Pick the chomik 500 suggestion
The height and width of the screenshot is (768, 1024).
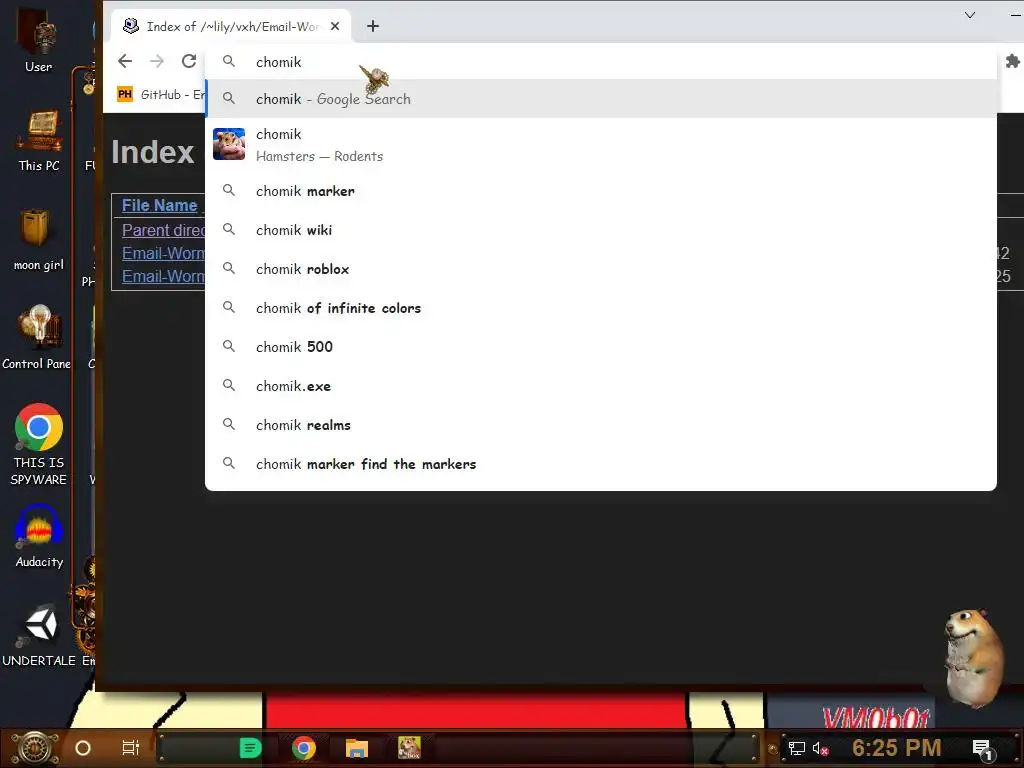coord(601,347)
